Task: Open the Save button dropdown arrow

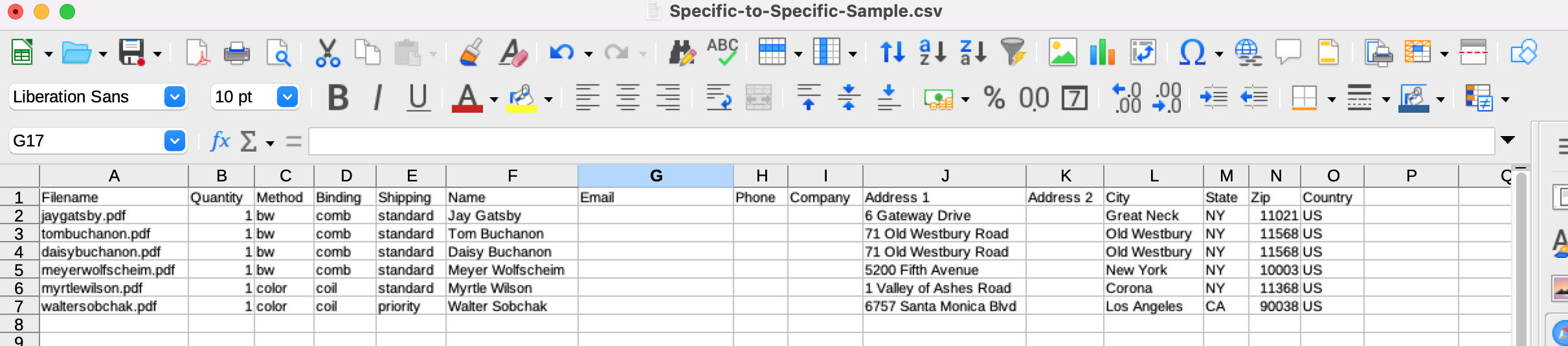Action: [x=157, y=54]
